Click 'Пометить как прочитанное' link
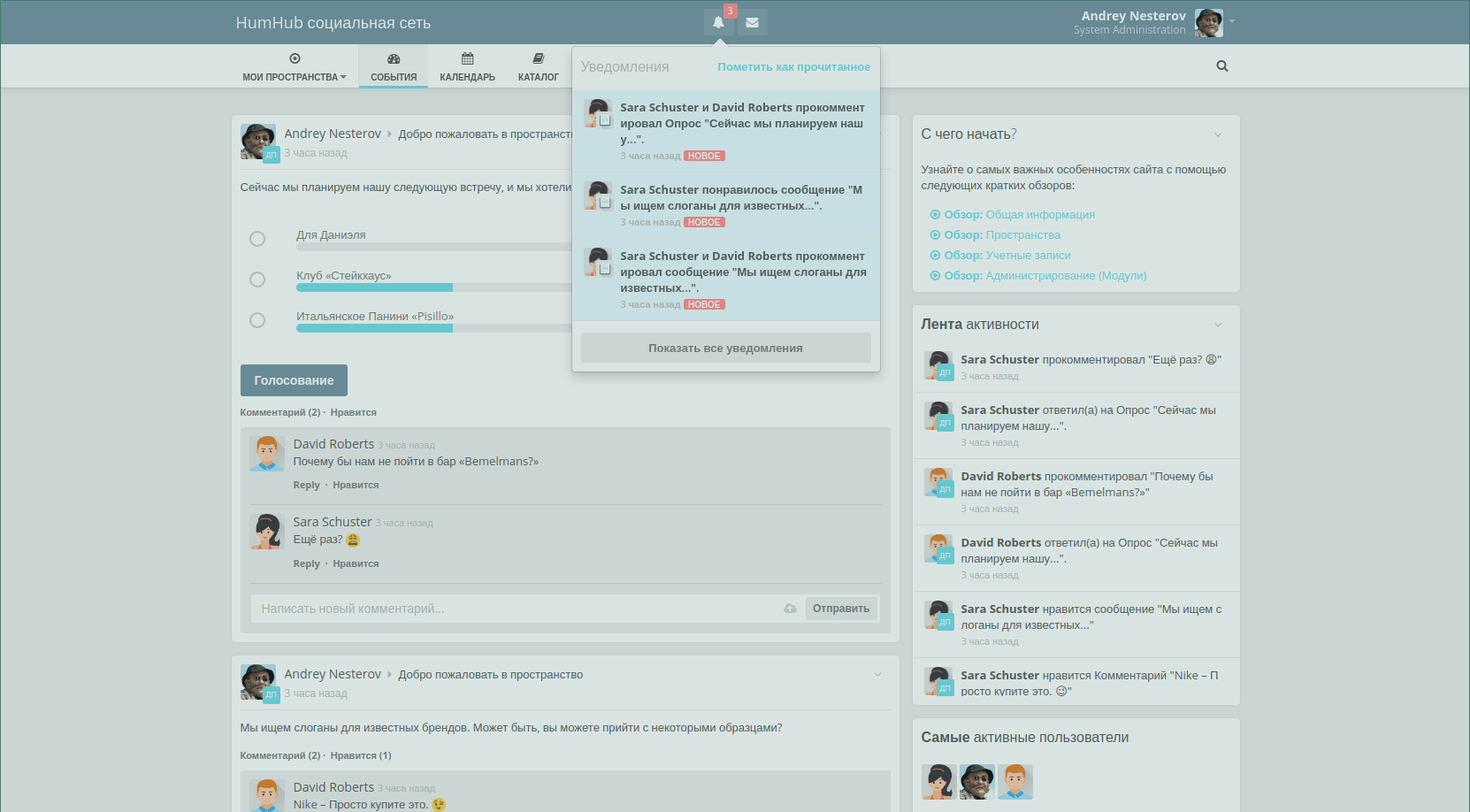Screen dimensions: 1470x812 (x=793, y=67)
